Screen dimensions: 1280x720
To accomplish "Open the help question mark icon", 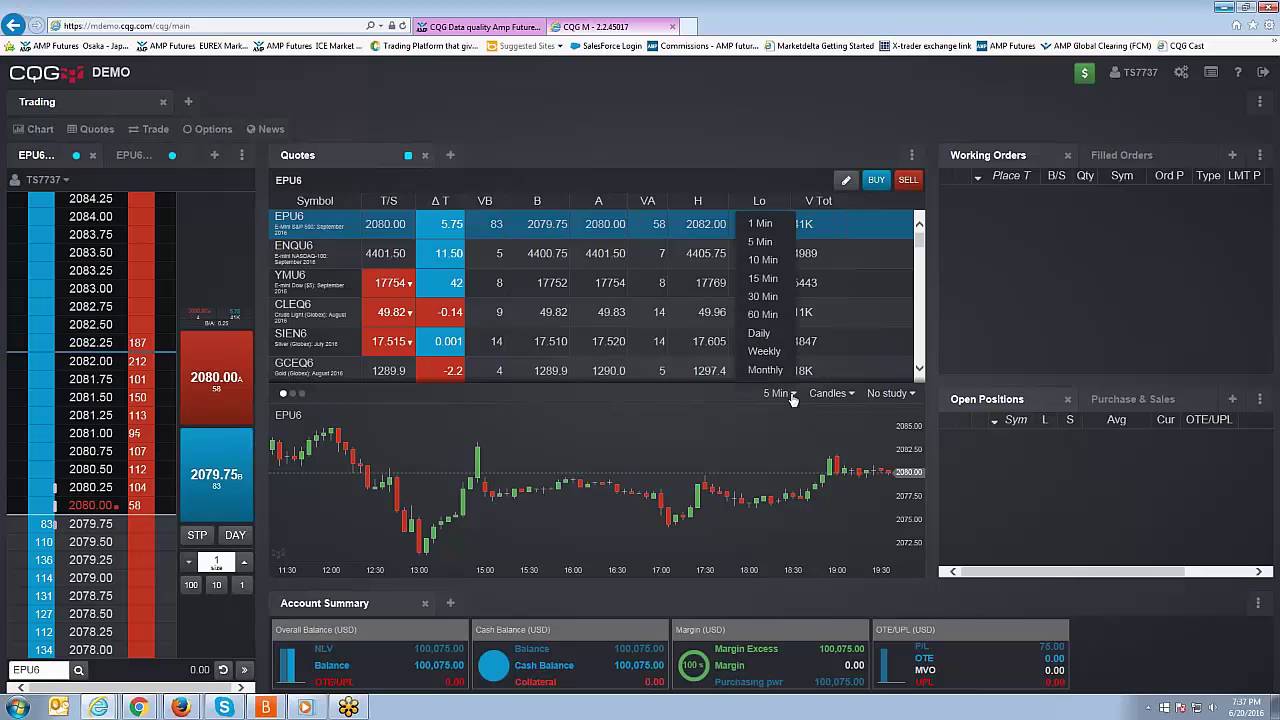I will (x=1237, y=72).
